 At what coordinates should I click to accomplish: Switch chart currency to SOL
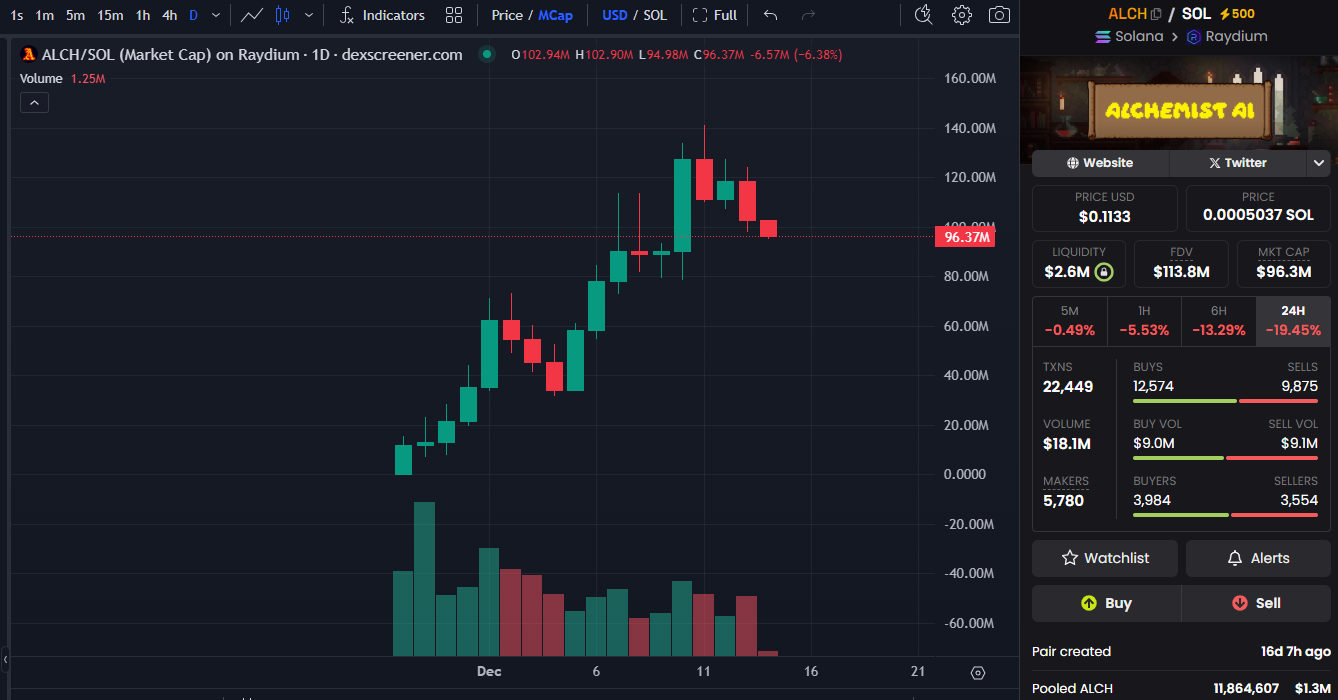(x=655, y=15)
